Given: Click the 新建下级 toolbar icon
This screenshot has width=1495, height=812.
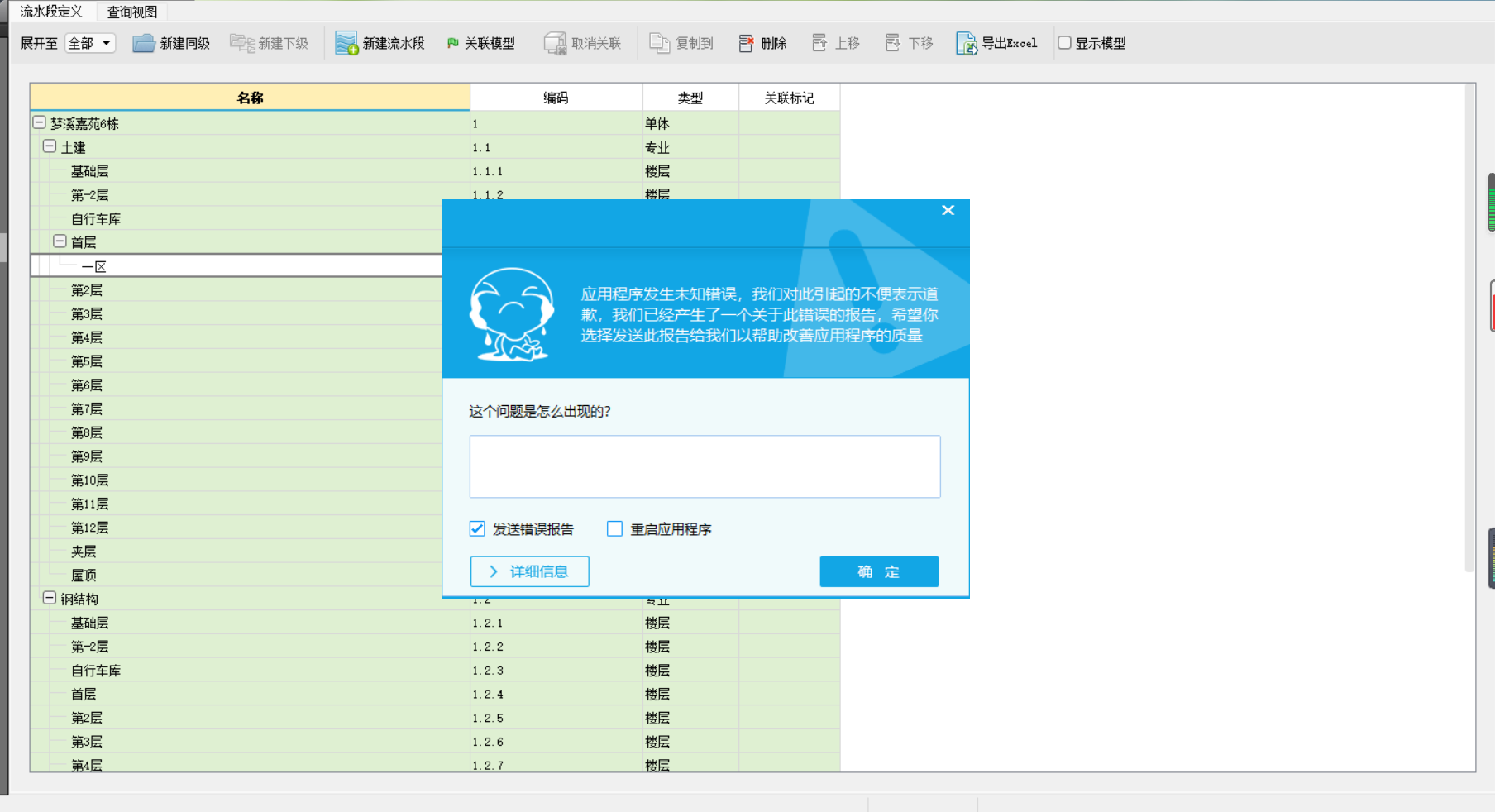Looking at the screenshot, I should click(241, 43).
